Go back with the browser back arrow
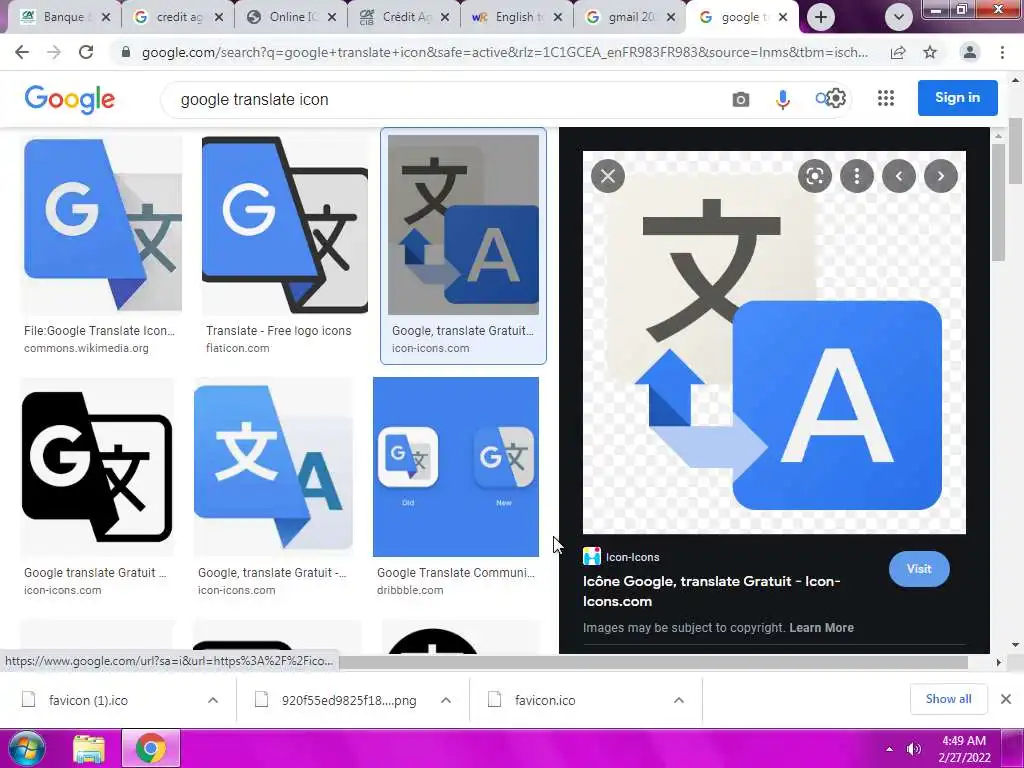Screen dimensions: 1024x768 click(x=22, y=52)
